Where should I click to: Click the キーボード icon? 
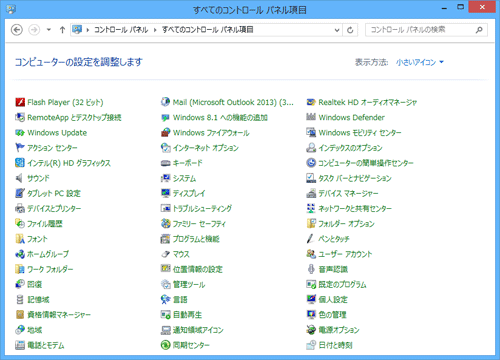coord(166,163)
